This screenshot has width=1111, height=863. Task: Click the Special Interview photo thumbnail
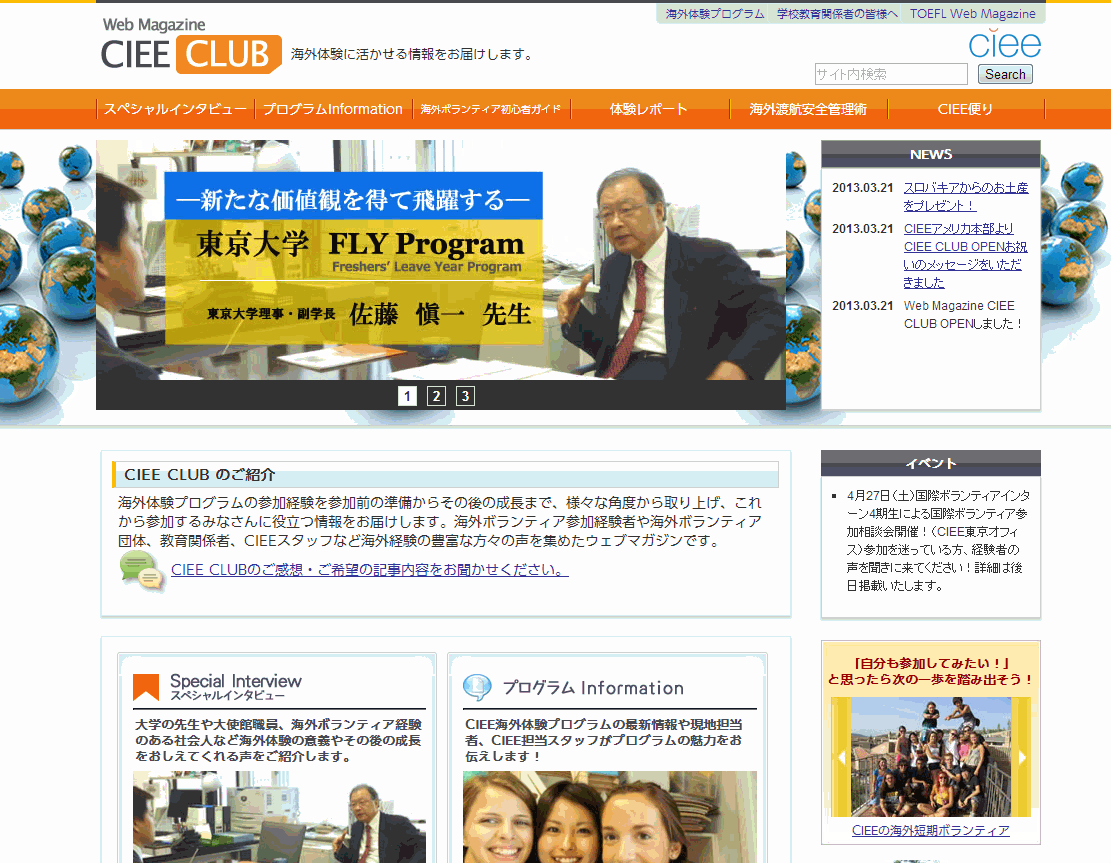279,817
